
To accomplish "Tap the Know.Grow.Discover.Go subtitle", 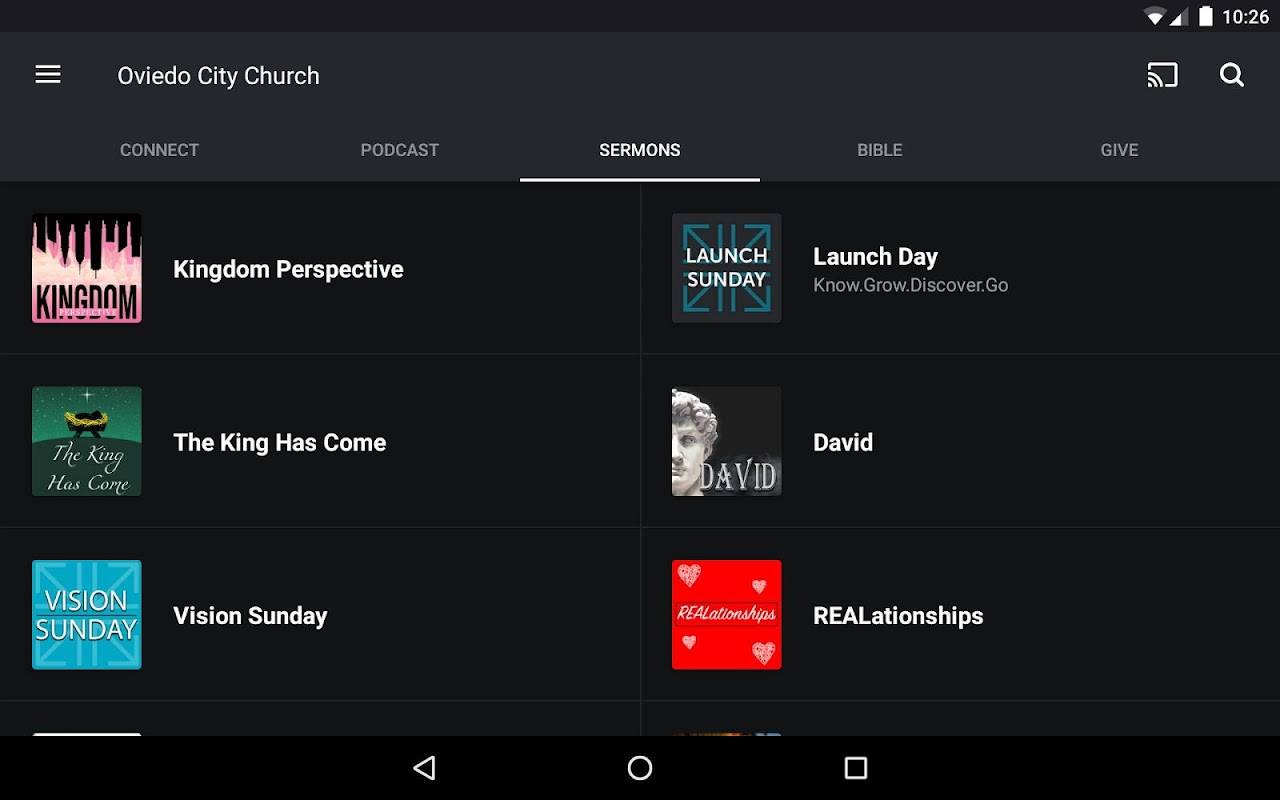I will pos(911,285).
